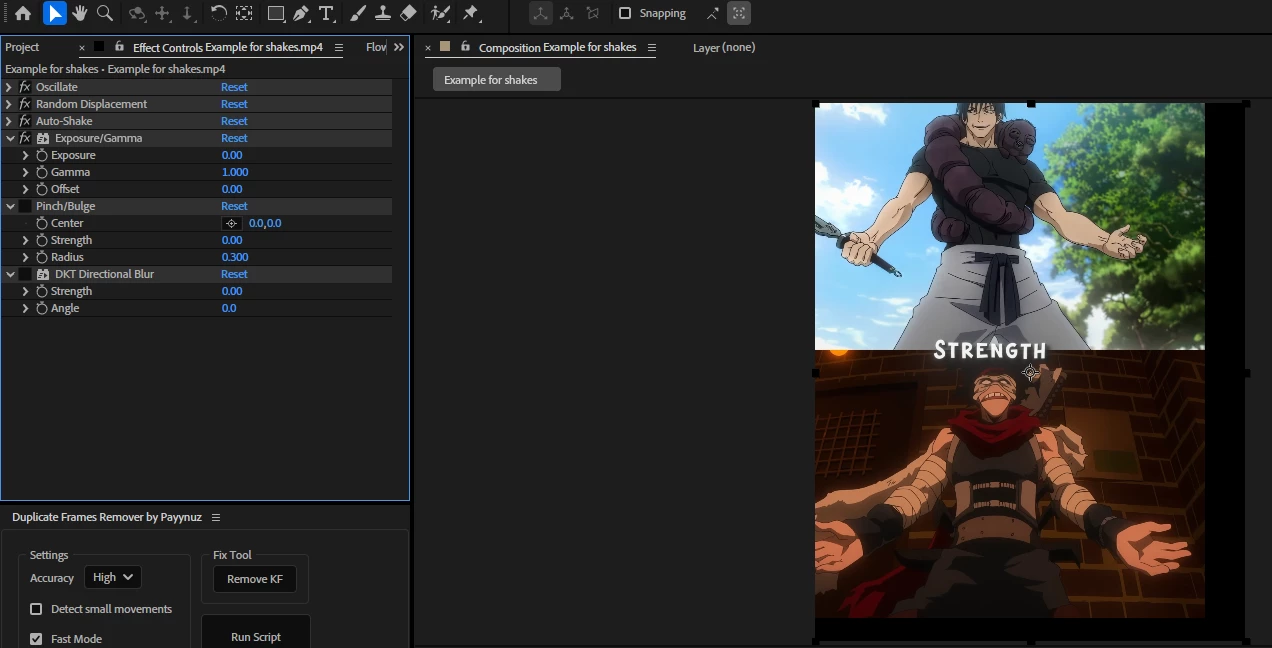Select the Pen tool
Viewport: 1272px width, 648px height.
point(301,14)
